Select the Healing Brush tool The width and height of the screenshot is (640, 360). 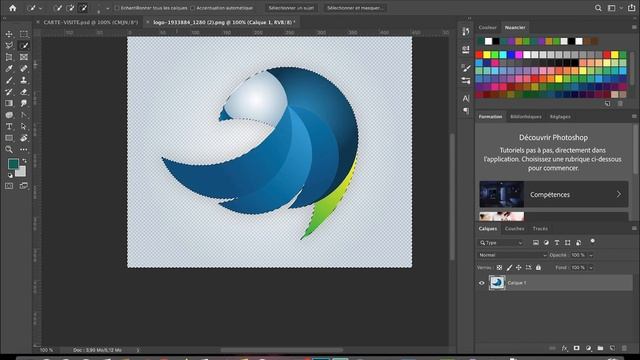point(24,69)
